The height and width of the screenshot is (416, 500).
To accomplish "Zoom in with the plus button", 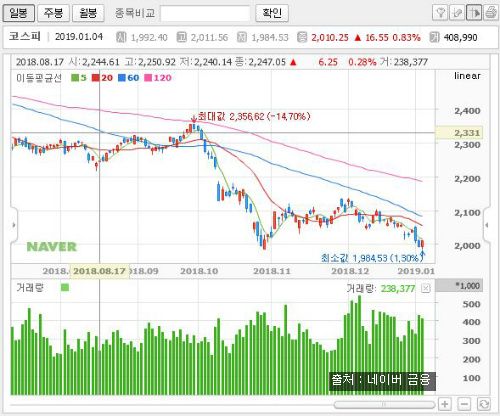I will click(x=445, y=404).
